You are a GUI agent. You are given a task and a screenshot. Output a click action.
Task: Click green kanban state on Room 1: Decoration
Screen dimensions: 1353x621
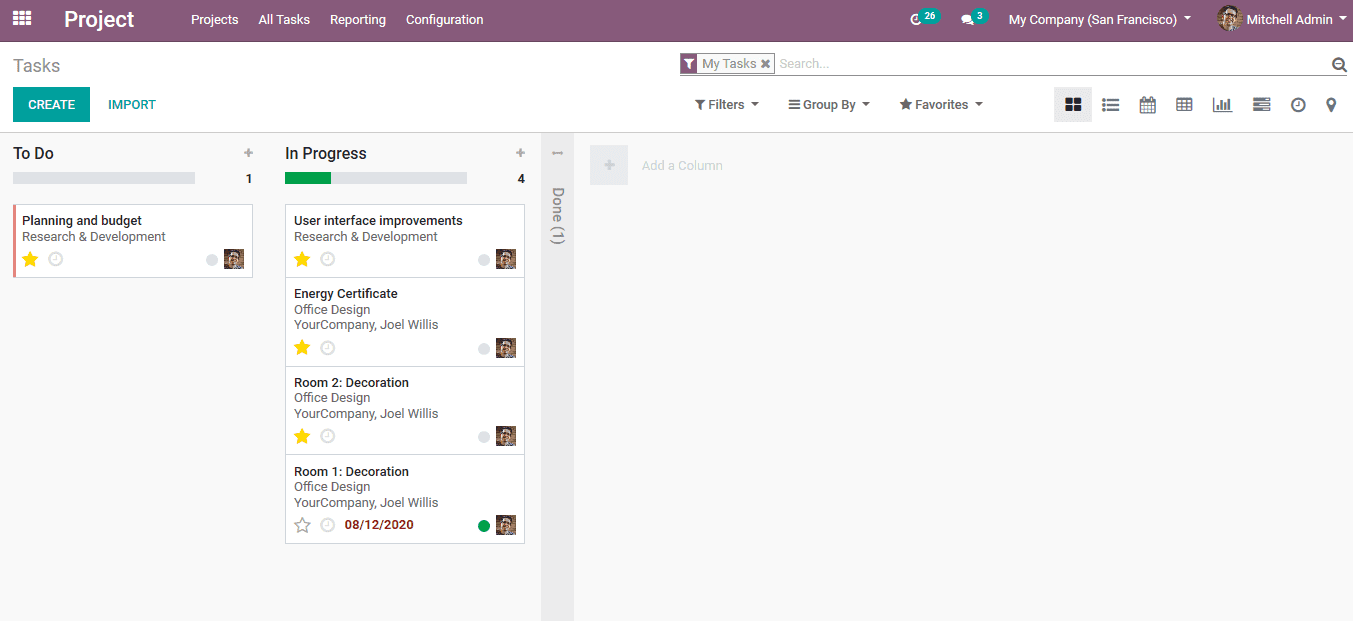tap(484, 526)
